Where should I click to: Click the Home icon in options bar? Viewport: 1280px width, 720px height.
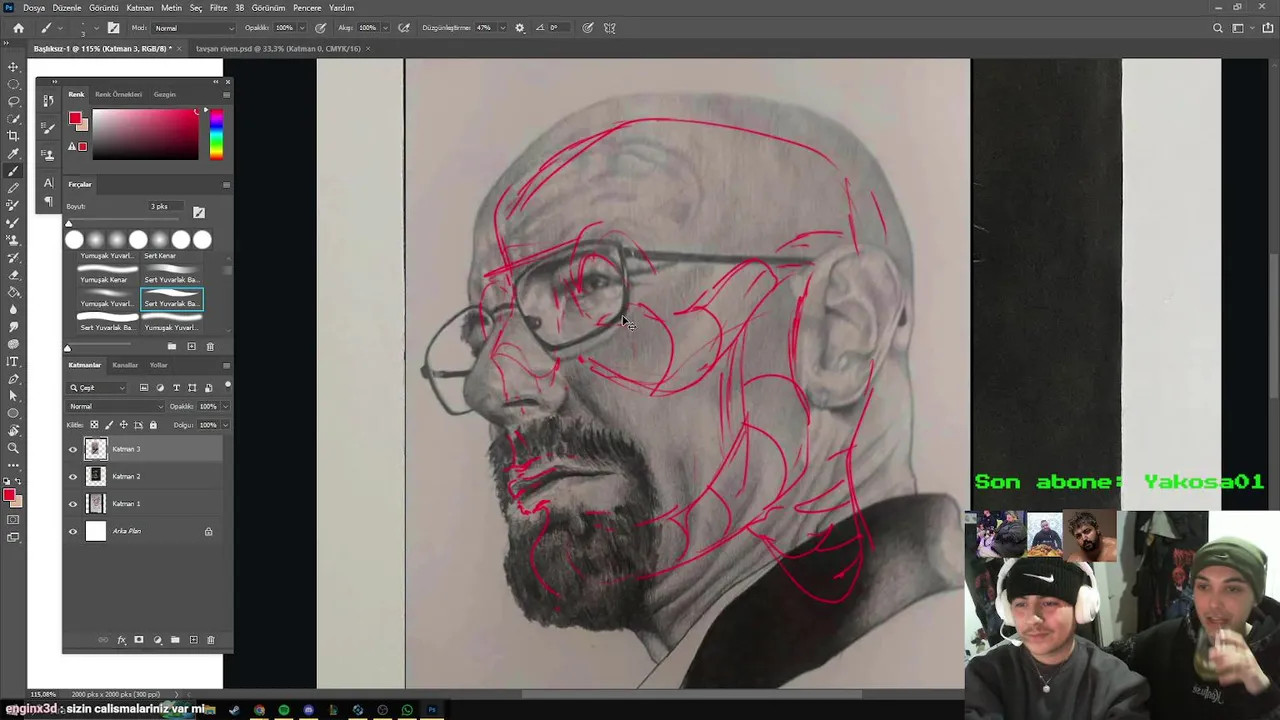18,28
